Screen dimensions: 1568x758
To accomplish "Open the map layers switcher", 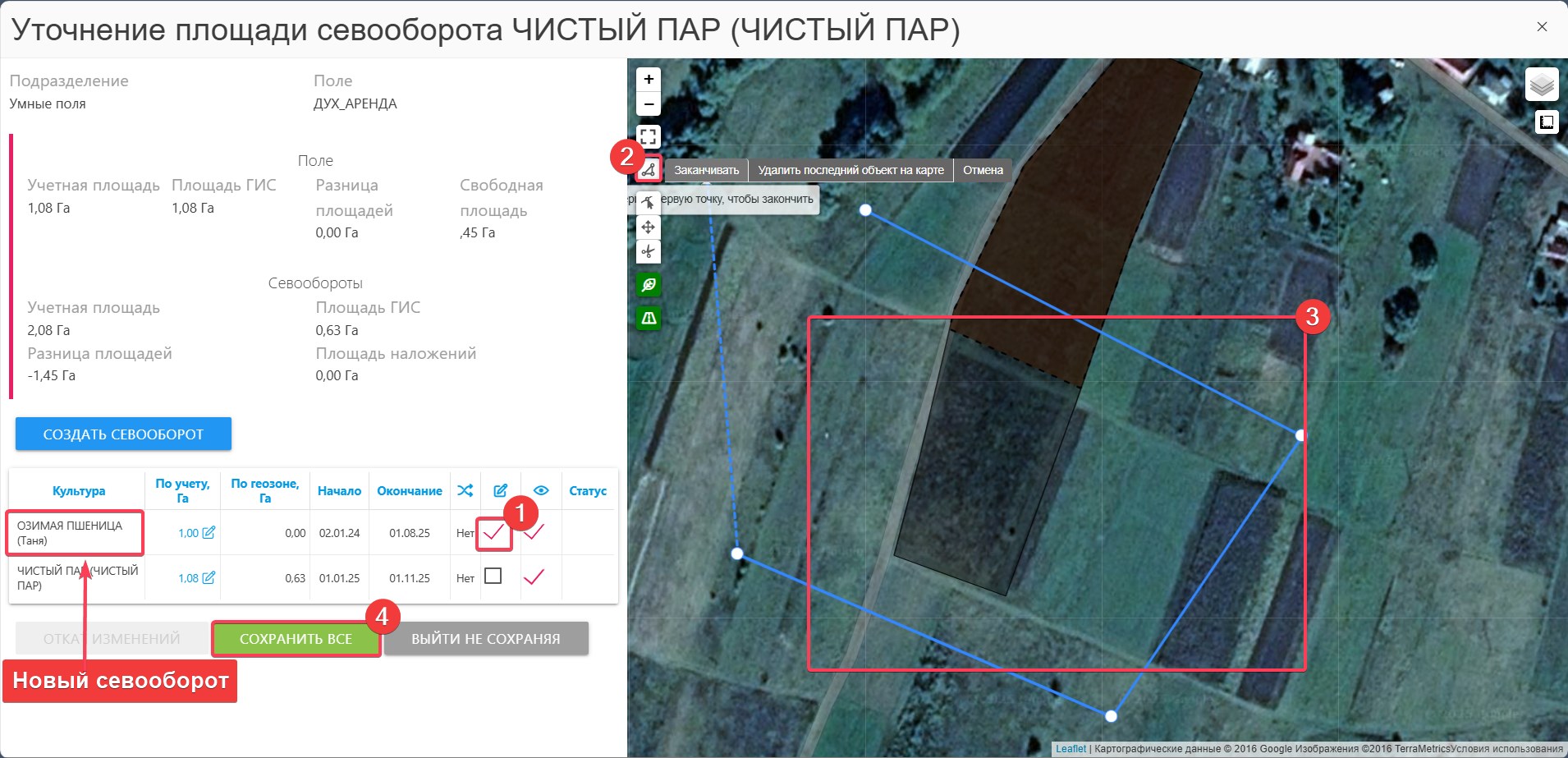I will [x=1542, y=85].
